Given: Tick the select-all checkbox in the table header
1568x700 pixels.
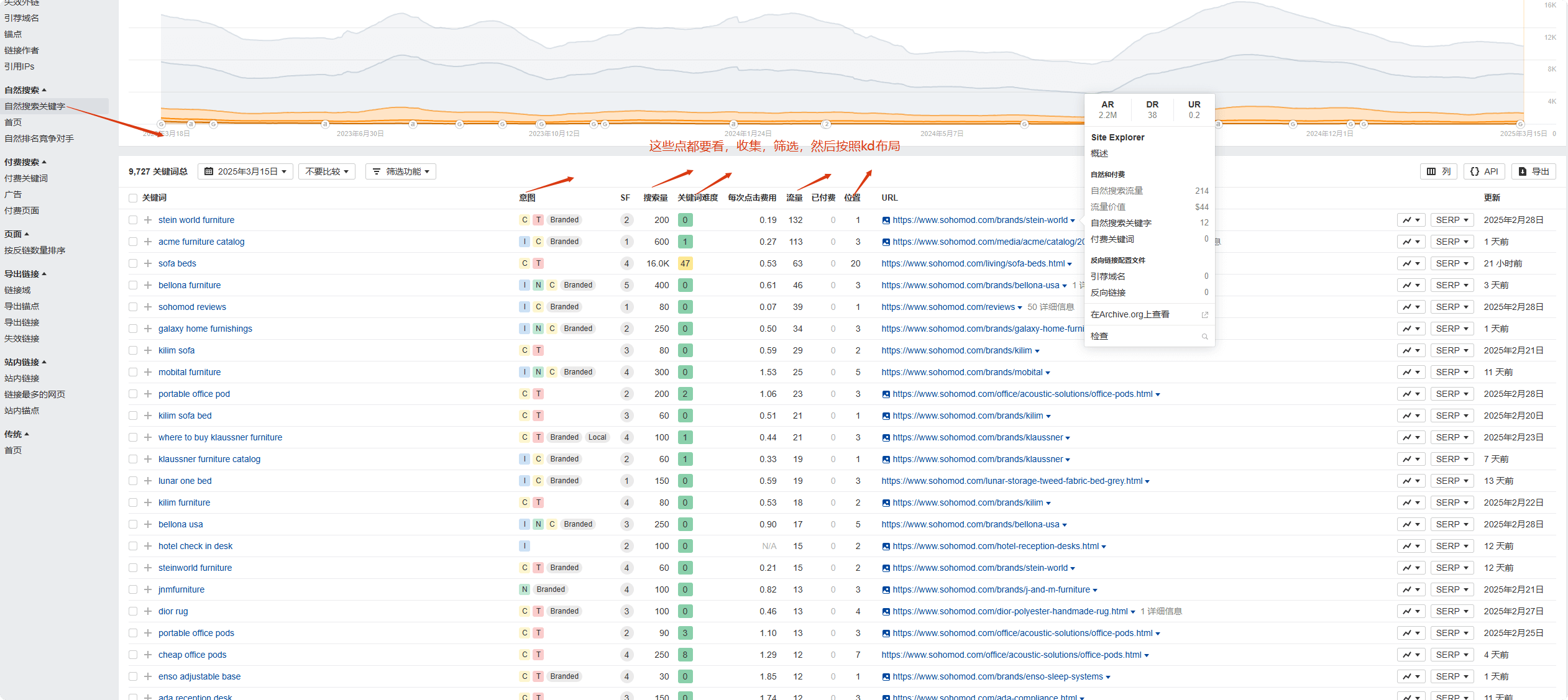Looking at the screenshot, I should [x=133, y=198].
